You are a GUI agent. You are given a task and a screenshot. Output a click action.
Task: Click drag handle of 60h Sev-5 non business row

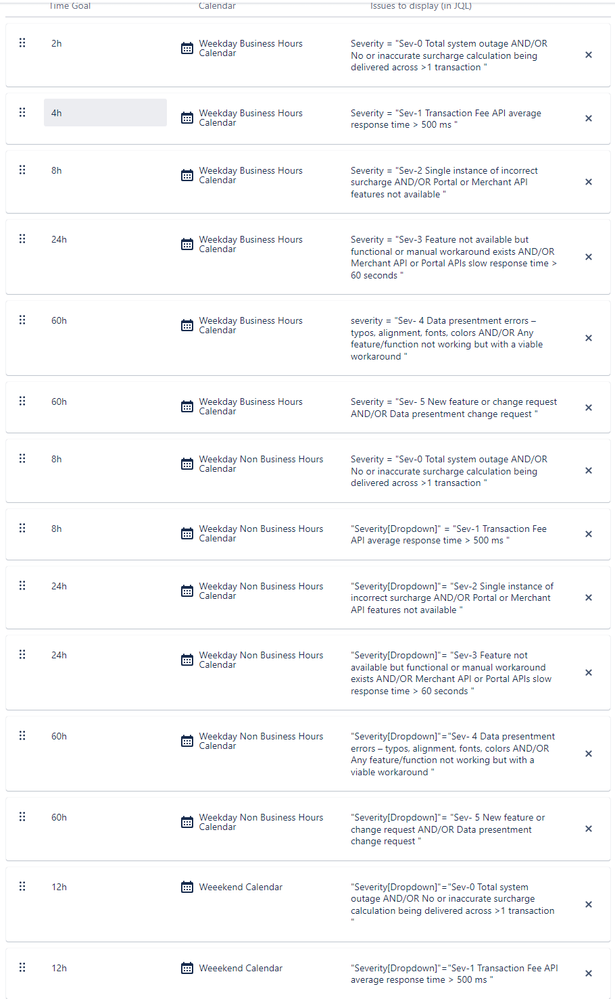pos(22,817)
